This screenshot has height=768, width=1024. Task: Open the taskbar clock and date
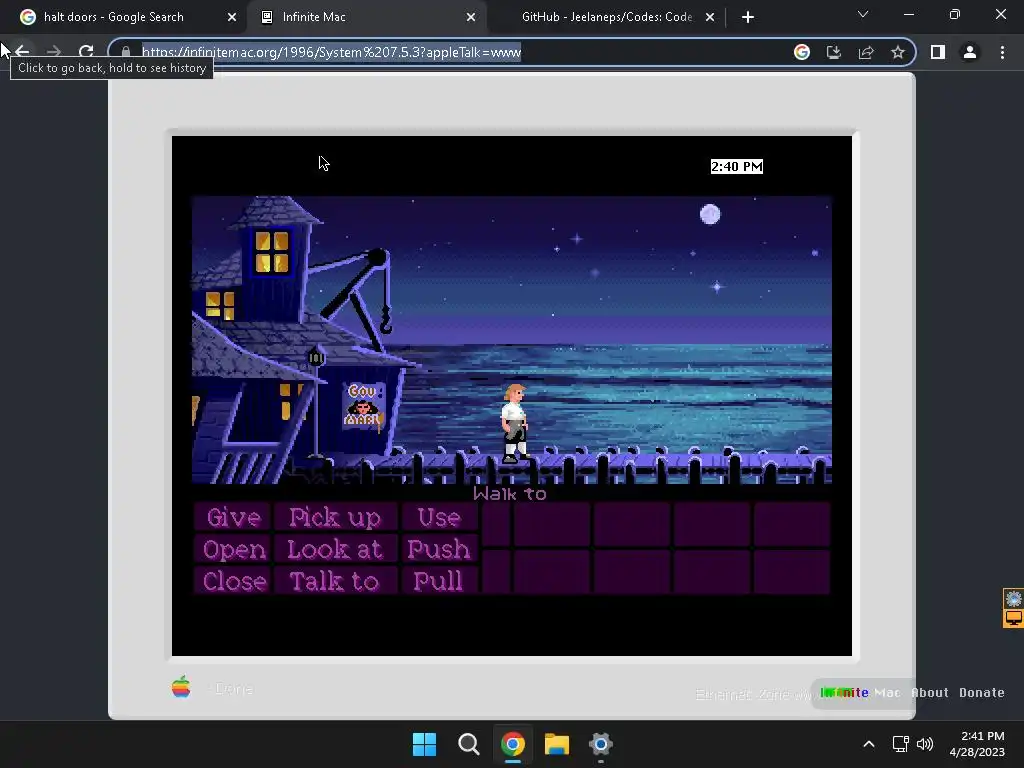click(x=977, y=744)
